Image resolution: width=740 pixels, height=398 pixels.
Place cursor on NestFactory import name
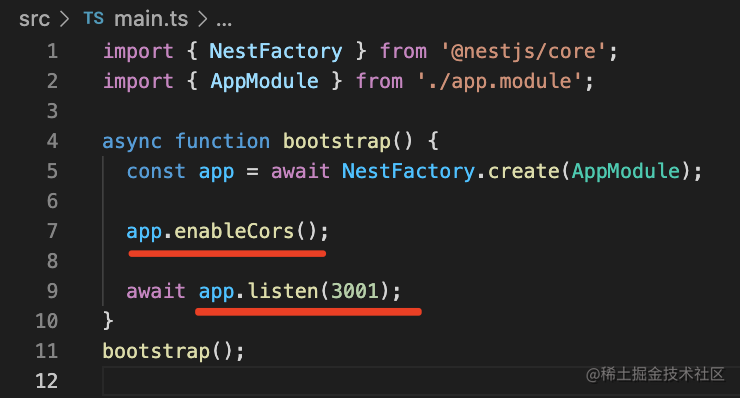click(276, 51)
